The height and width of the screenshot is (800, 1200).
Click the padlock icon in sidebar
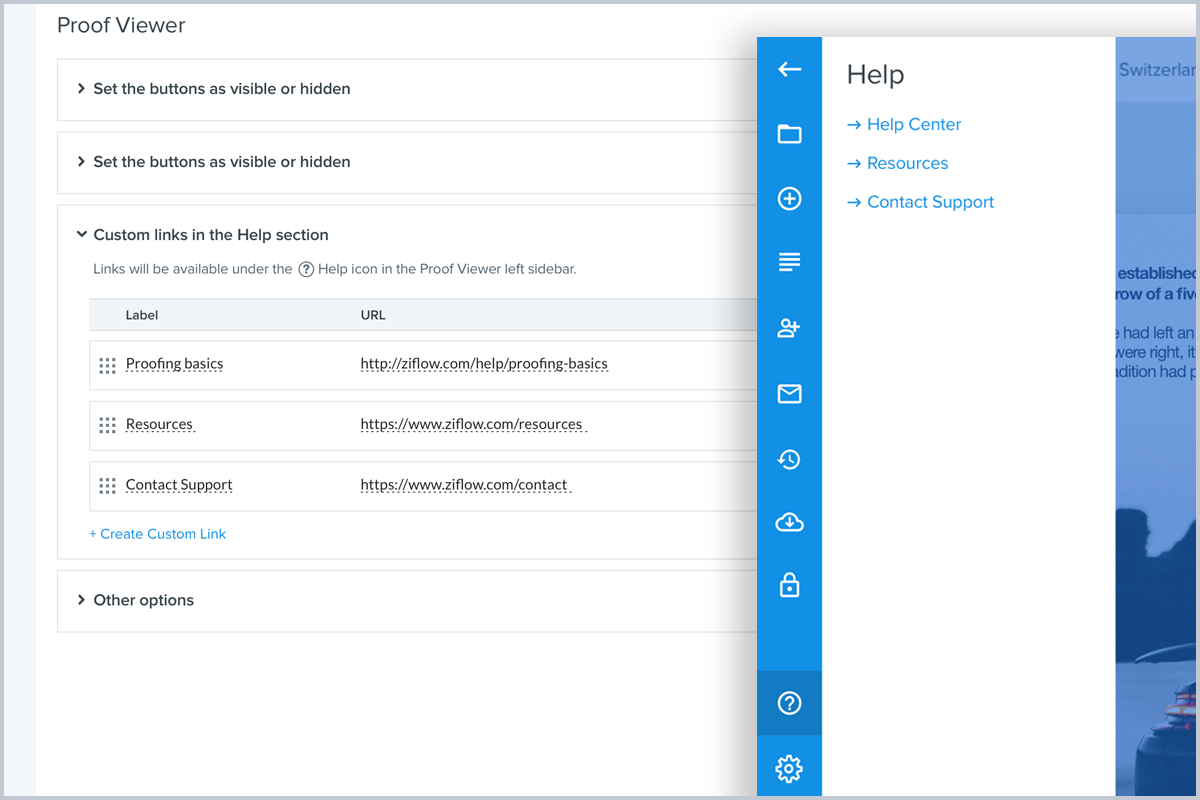coord(789,586)
